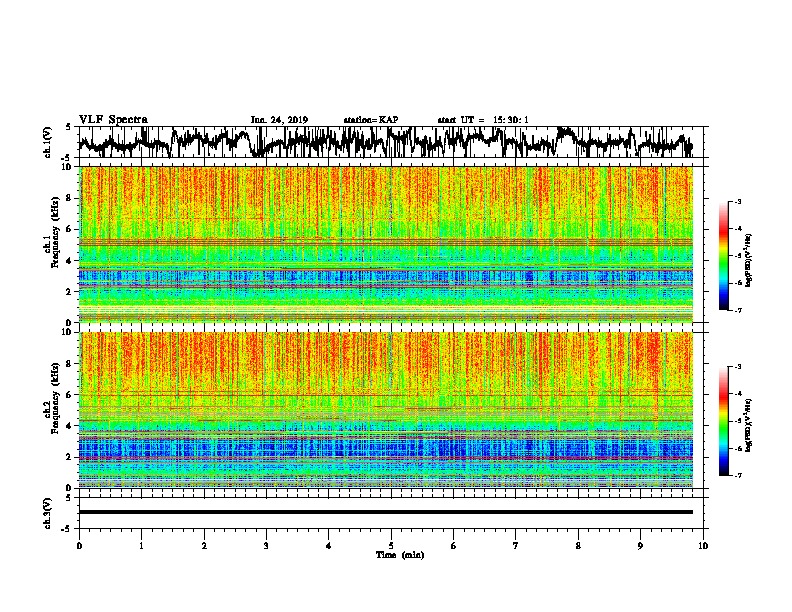
Task: Select the date text "Jan. 24, 2019"
Action: [x=279, y=120]
